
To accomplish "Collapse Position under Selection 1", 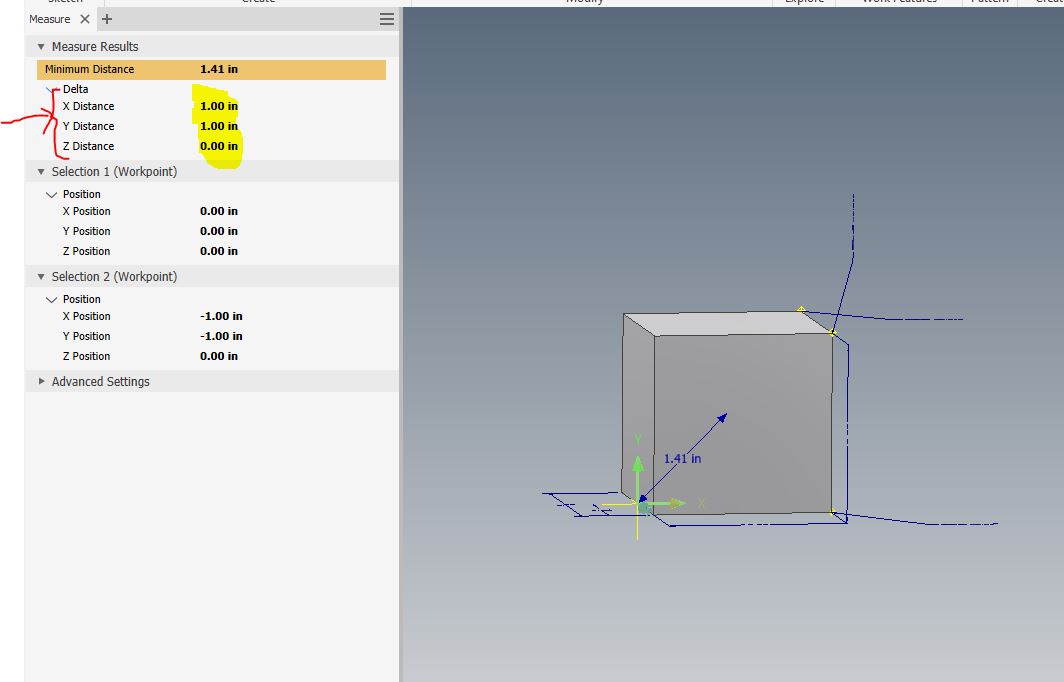I will pyautogui.click(x=52, y=193).
